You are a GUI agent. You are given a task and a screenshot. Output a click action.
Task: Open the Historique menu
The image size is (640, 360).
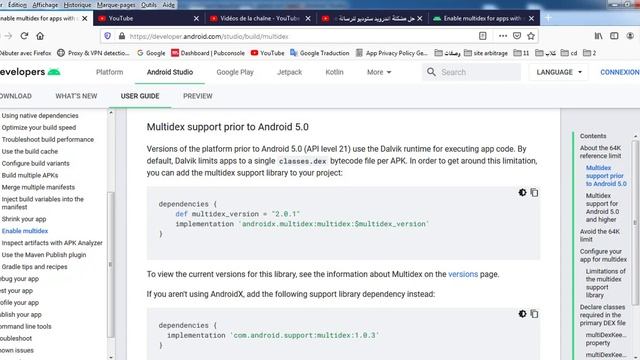click(78, 5)
